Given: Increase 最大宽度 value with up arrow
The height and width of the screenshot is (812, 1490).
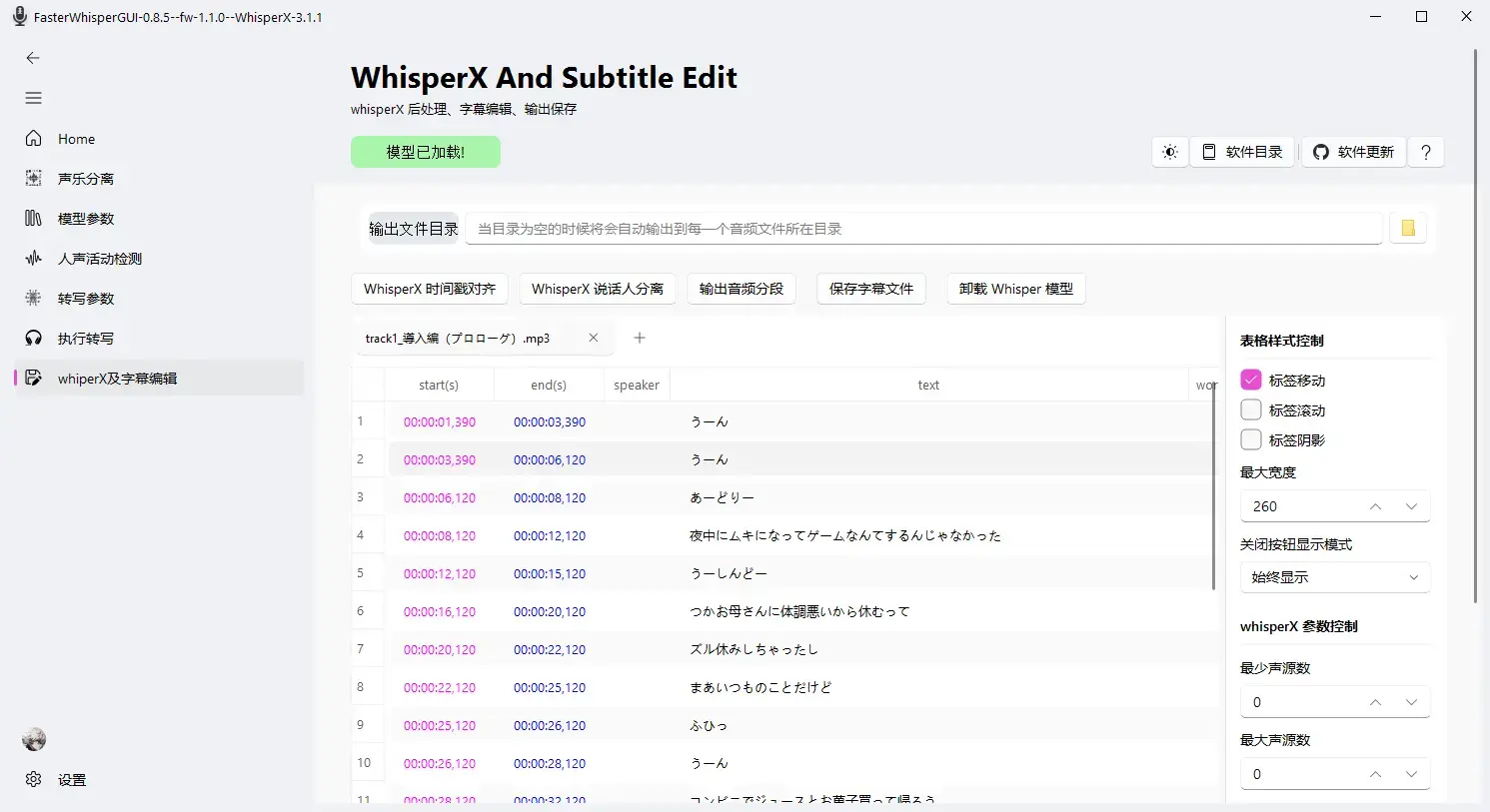Looking at the screenshot, I should tap(1376, 506).
